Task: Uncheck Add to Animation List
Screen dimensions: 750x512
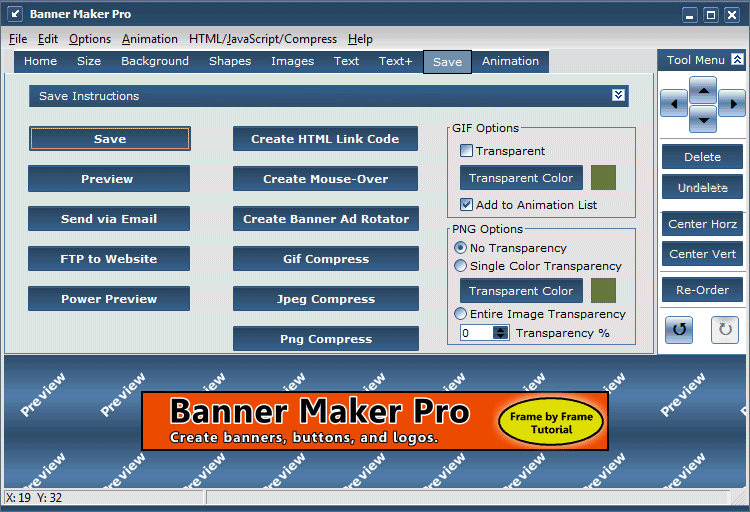Action: tap(466, 205)
